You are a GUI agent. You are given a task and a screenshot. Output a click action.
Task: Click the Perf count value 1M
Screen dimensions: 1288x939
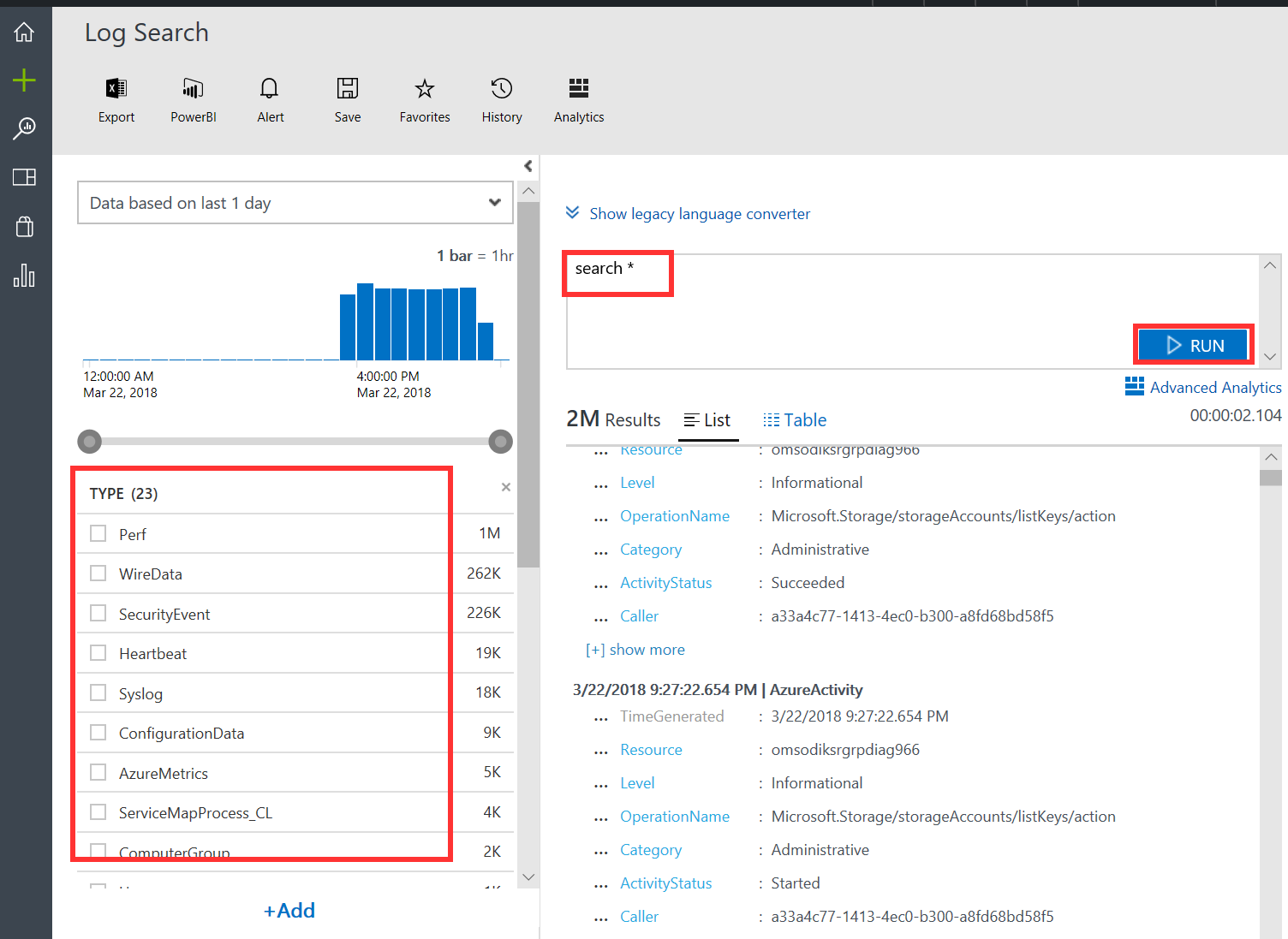(490, 533)
